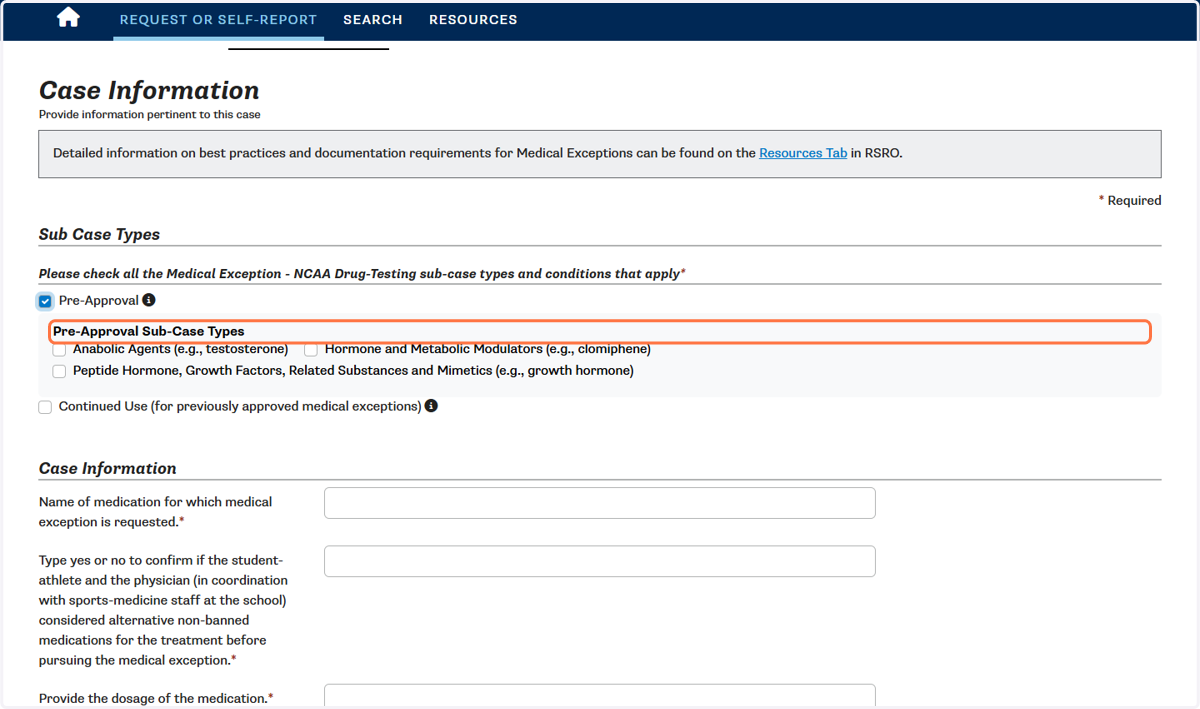Click the medication dosage input field
Viewport: 1200px width, 709px height.
(x=600, y=696)
